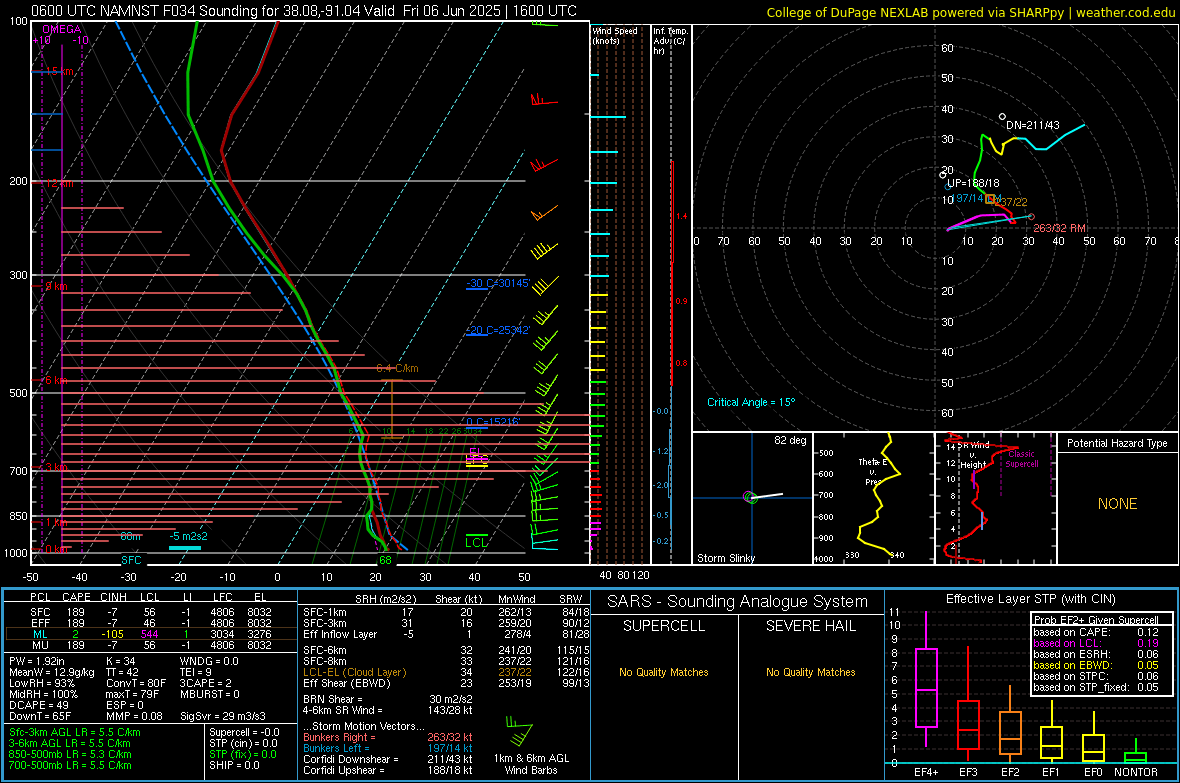Click the Critical Angle = 15° text
1180x783 pixels.
click(x=750, y=402)
